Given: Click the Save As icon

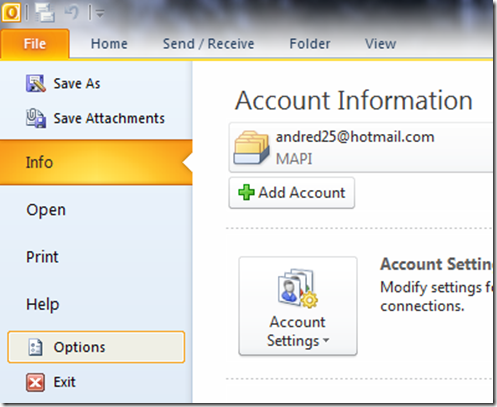Looking at the screenshot, I should click(x=36, y=83).
